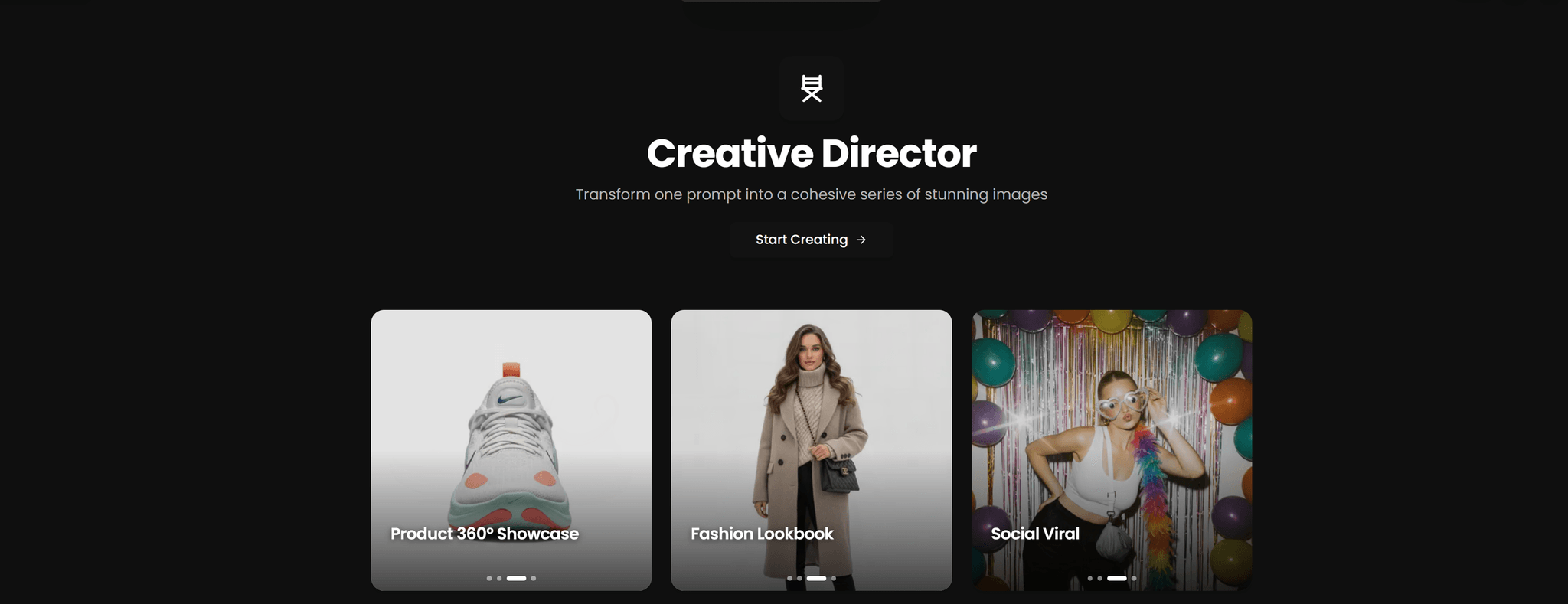The width and height of the screenshot is (1568, 604).
Task: Open the Social Viral card
Action: (1112, 450)
